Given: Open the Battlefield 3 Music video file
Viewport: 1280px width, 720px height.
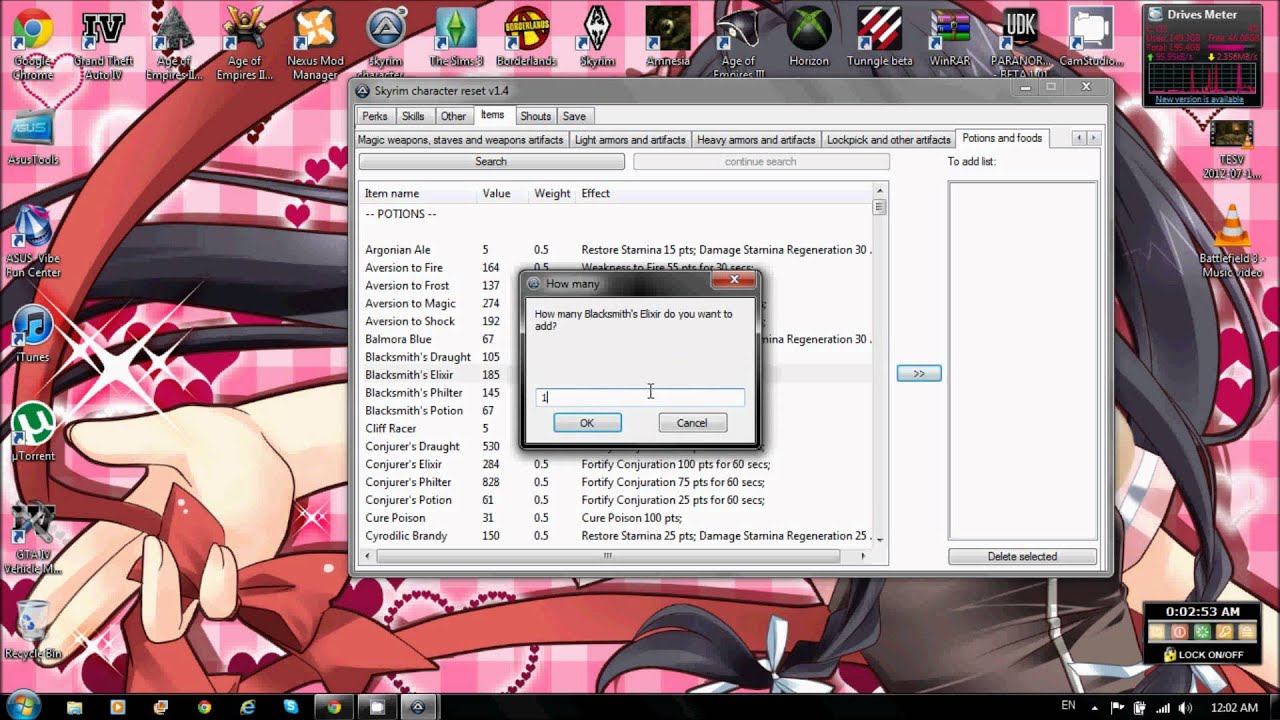Looking at the screenshot, I should point(1231,240).
